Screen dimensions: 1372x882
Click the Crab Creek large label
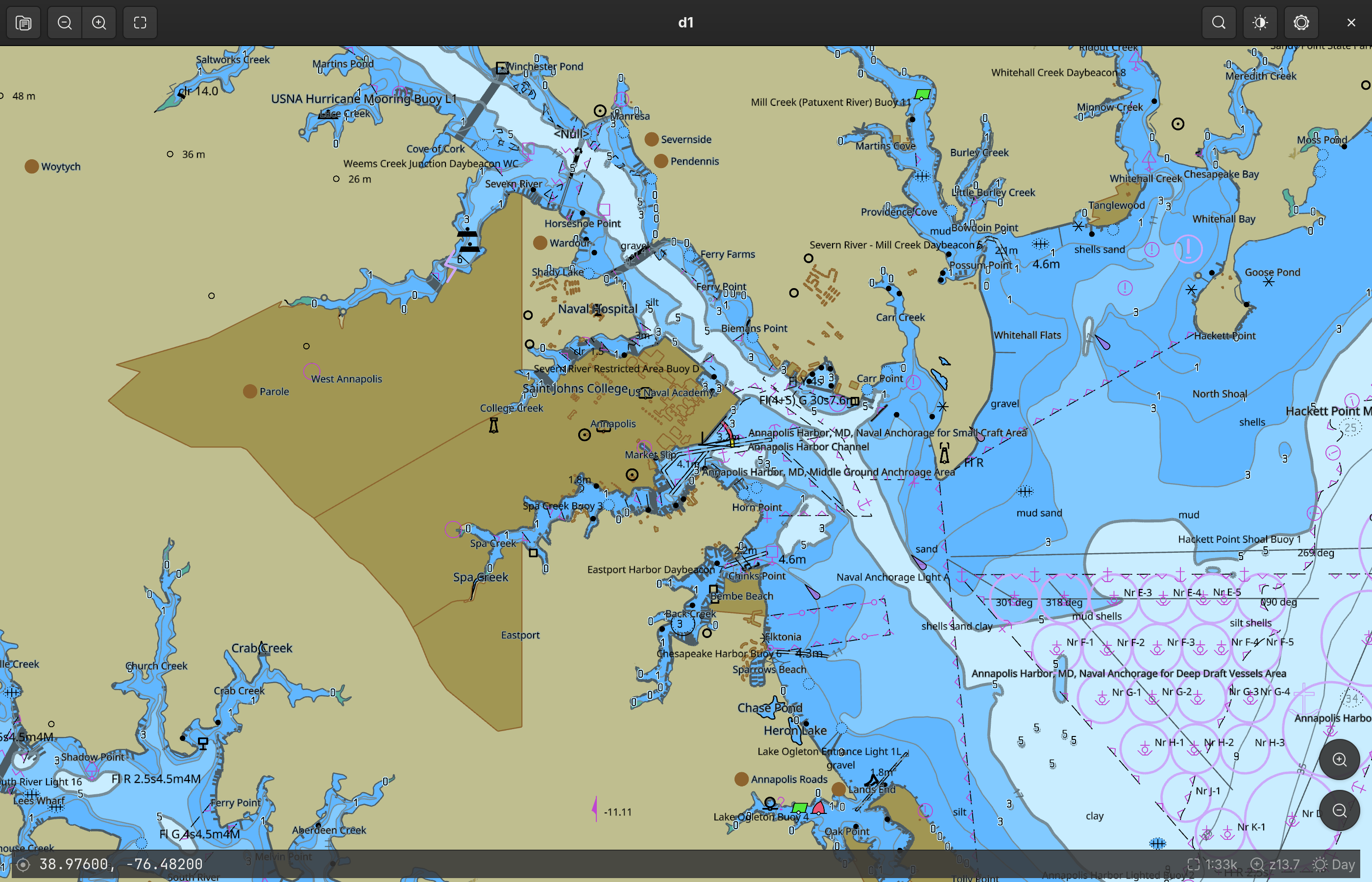262,648
